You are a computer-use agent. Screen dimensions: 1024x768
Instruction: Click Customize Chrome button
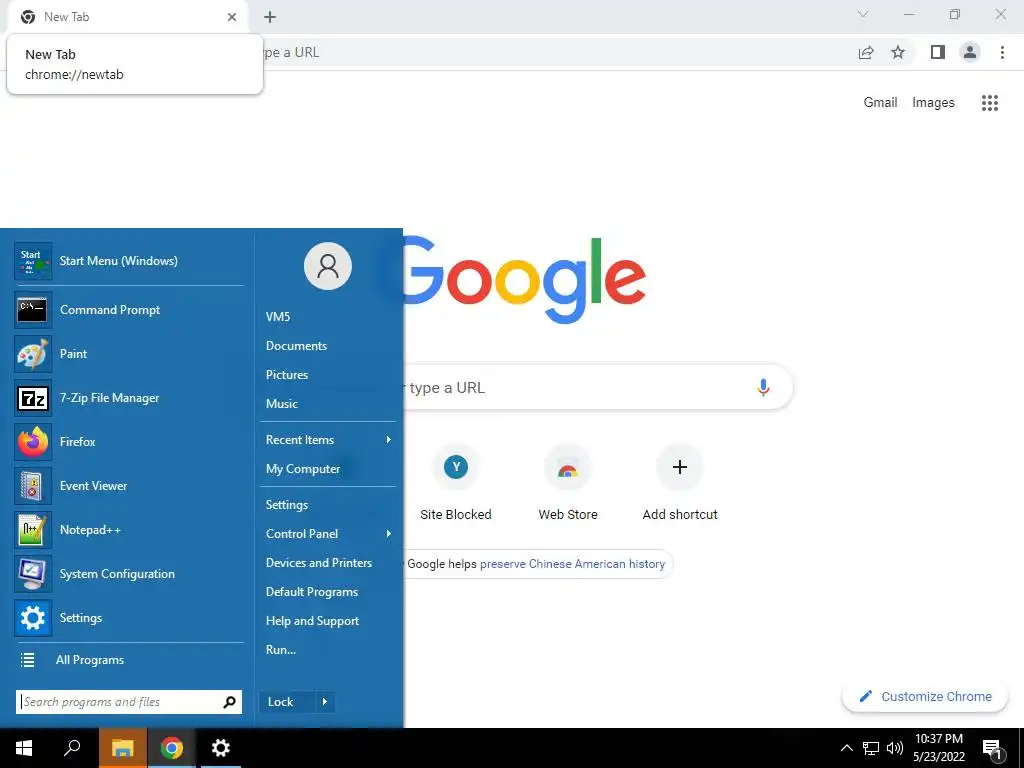pyautogui.click(x=925, y=697)
